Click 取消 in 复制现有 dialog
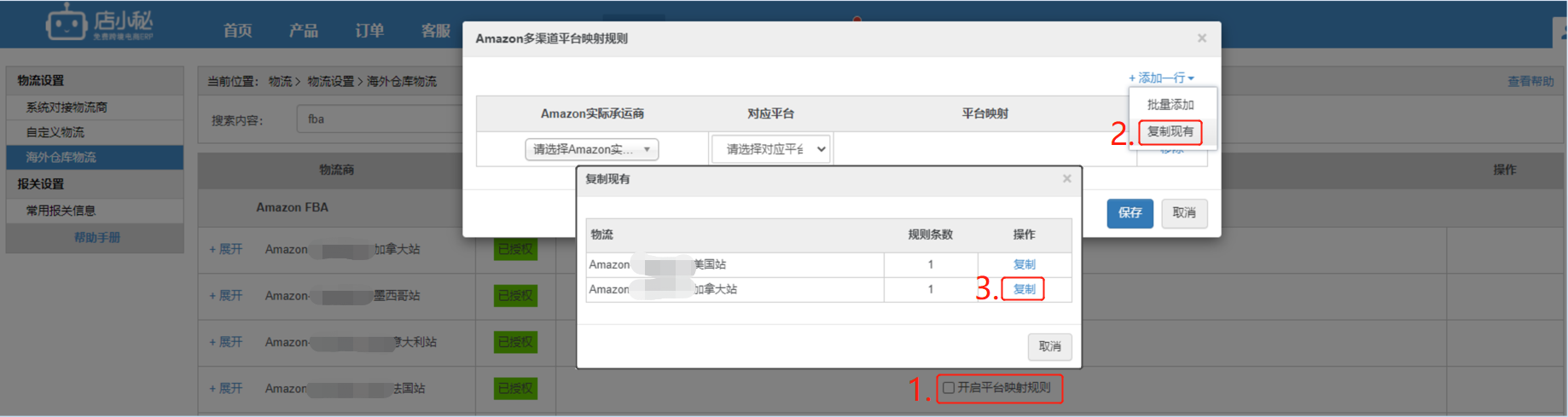The image size is (1568, 417). 1049,346
